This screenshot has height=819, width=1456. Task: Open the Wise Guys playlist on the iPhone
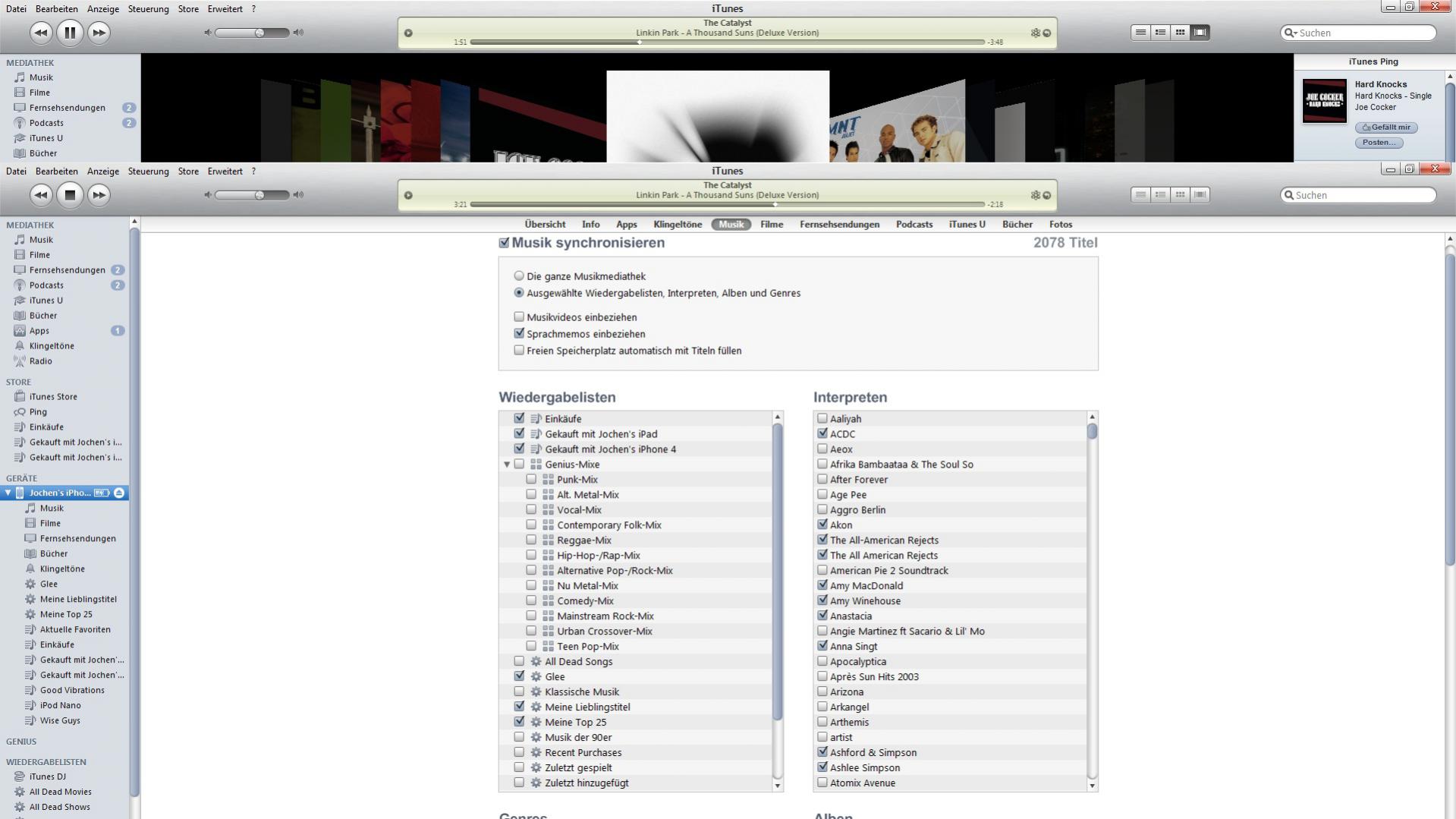pos(60,721)
